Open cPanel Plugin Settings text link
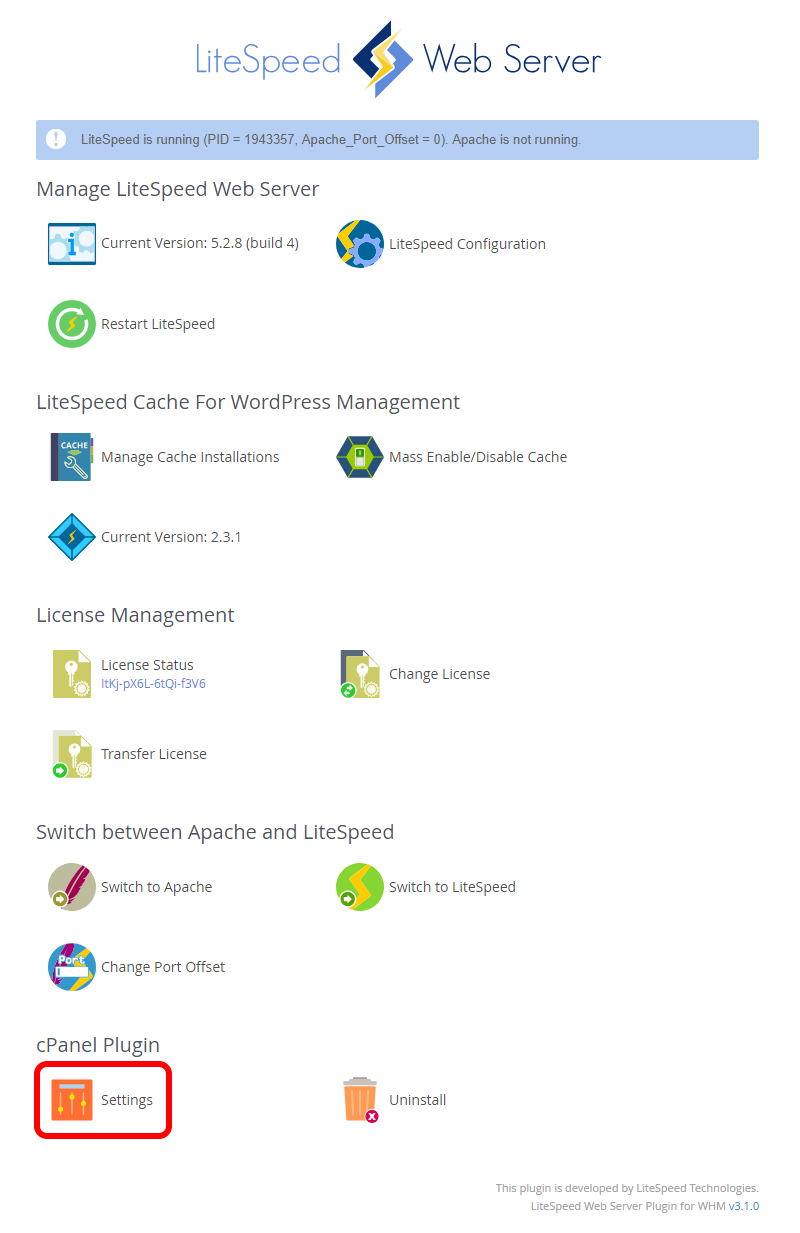The width and height of the screenshot is (800, 1233). (127, 1100)
